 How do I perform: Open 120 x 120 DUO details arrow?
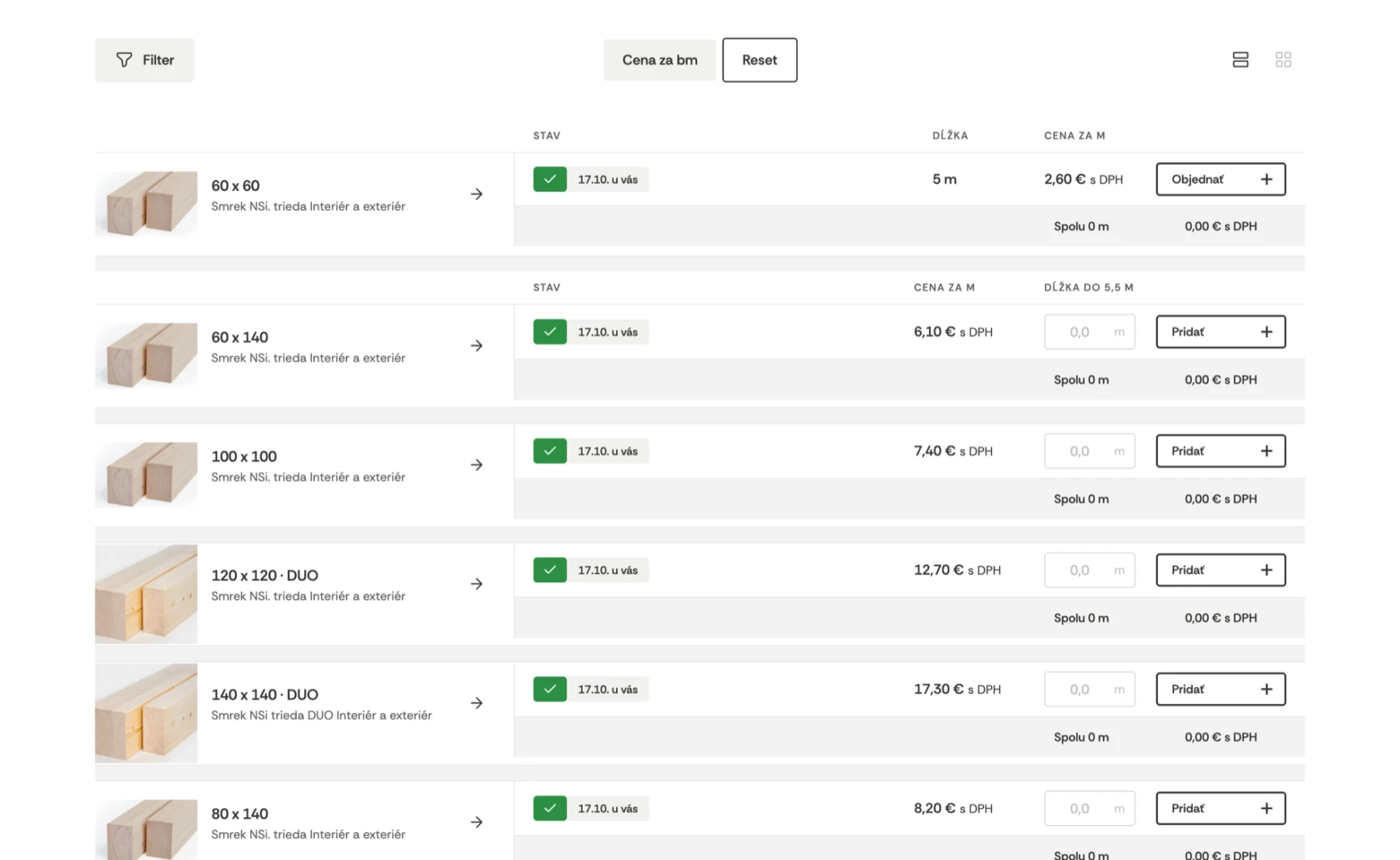[477, 584]
